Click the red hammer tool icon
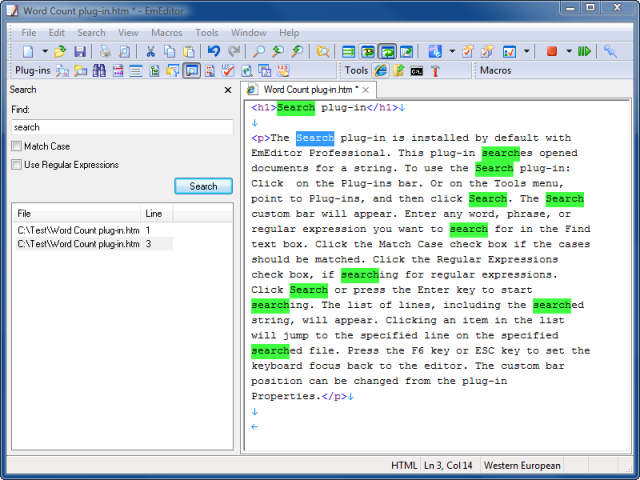 click(435, 71)
